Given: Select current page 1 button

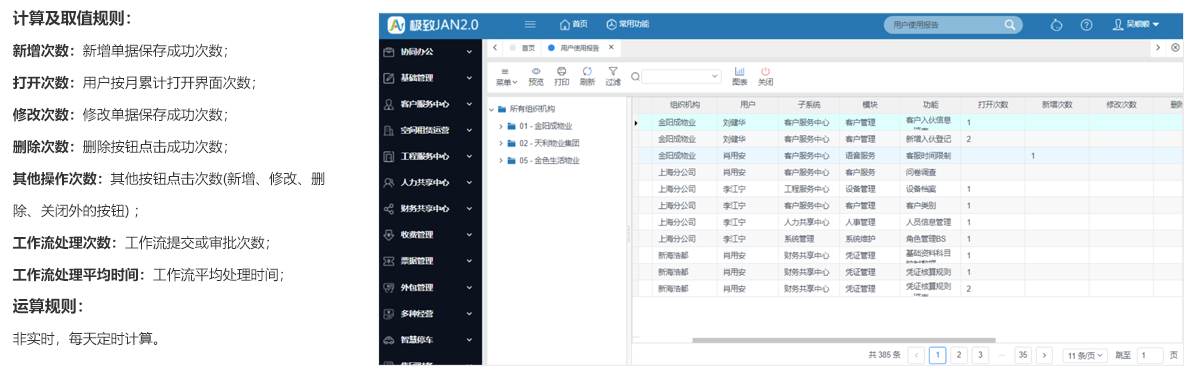Looking at the screenshot, I should (937, 355).
